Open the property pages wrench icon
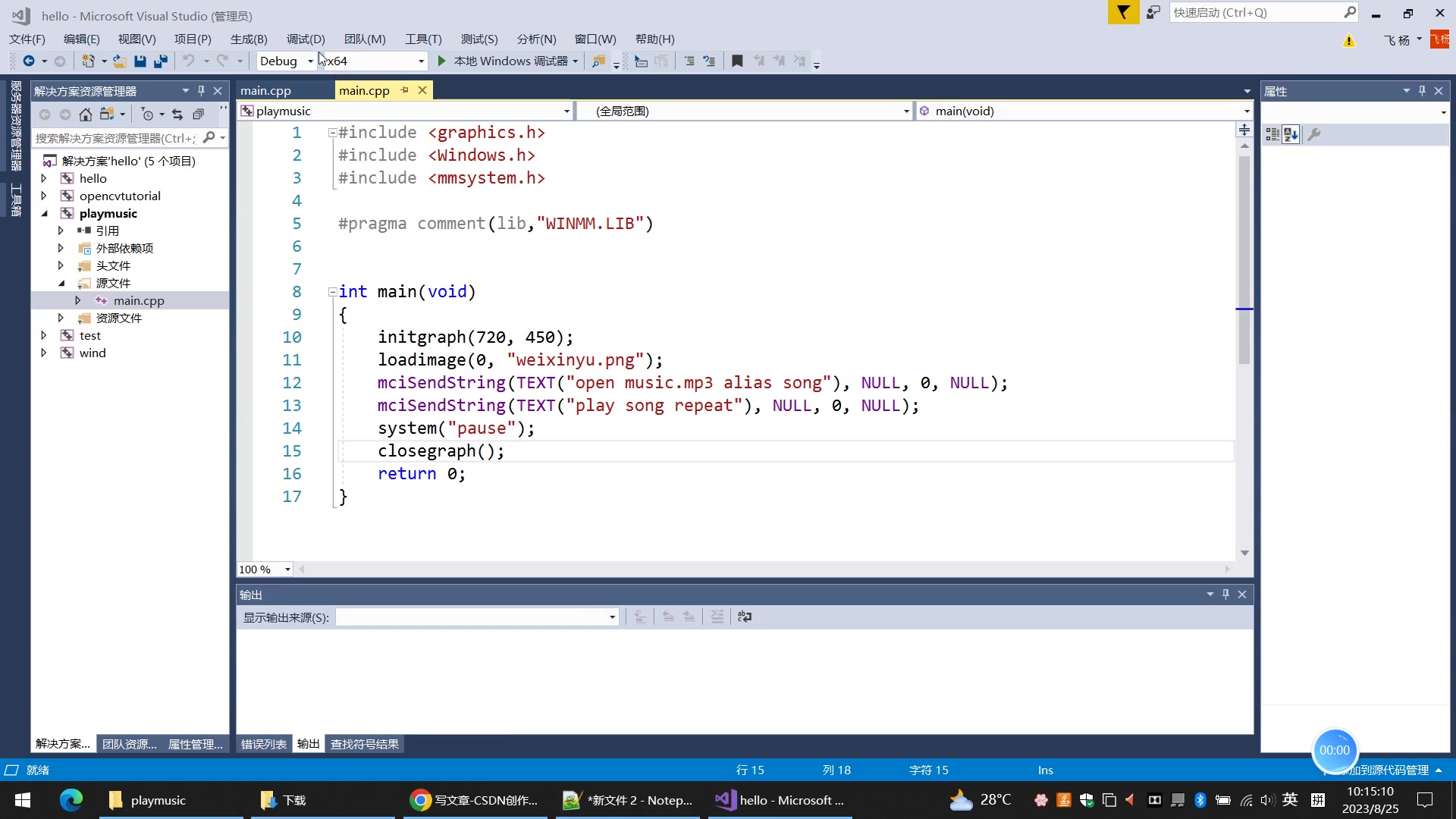Screen dimensions: 1456x819 [x=1314, y=134]
